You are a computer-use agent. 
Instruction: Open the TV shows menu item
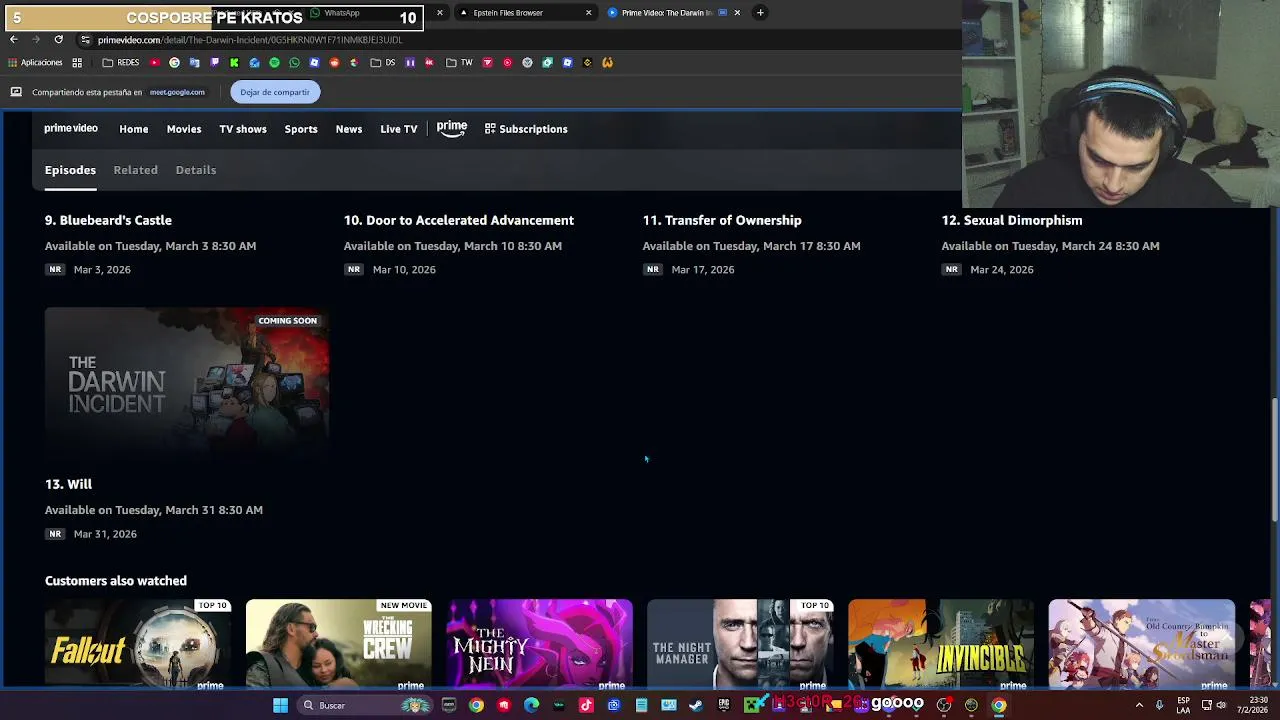tap(243, 129)
